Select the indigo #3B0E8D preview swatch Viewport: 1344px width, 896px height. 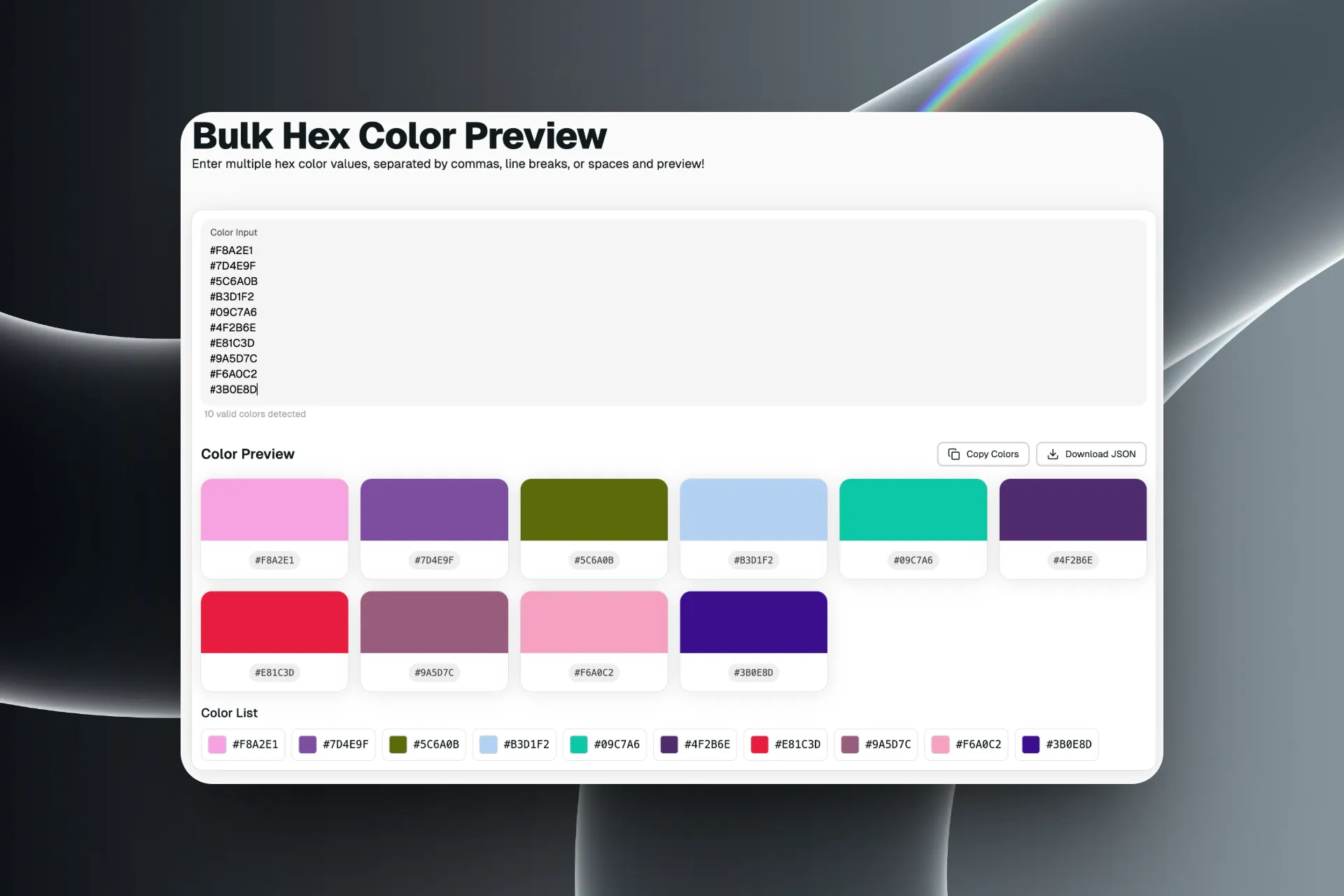[x=753, y=622]
